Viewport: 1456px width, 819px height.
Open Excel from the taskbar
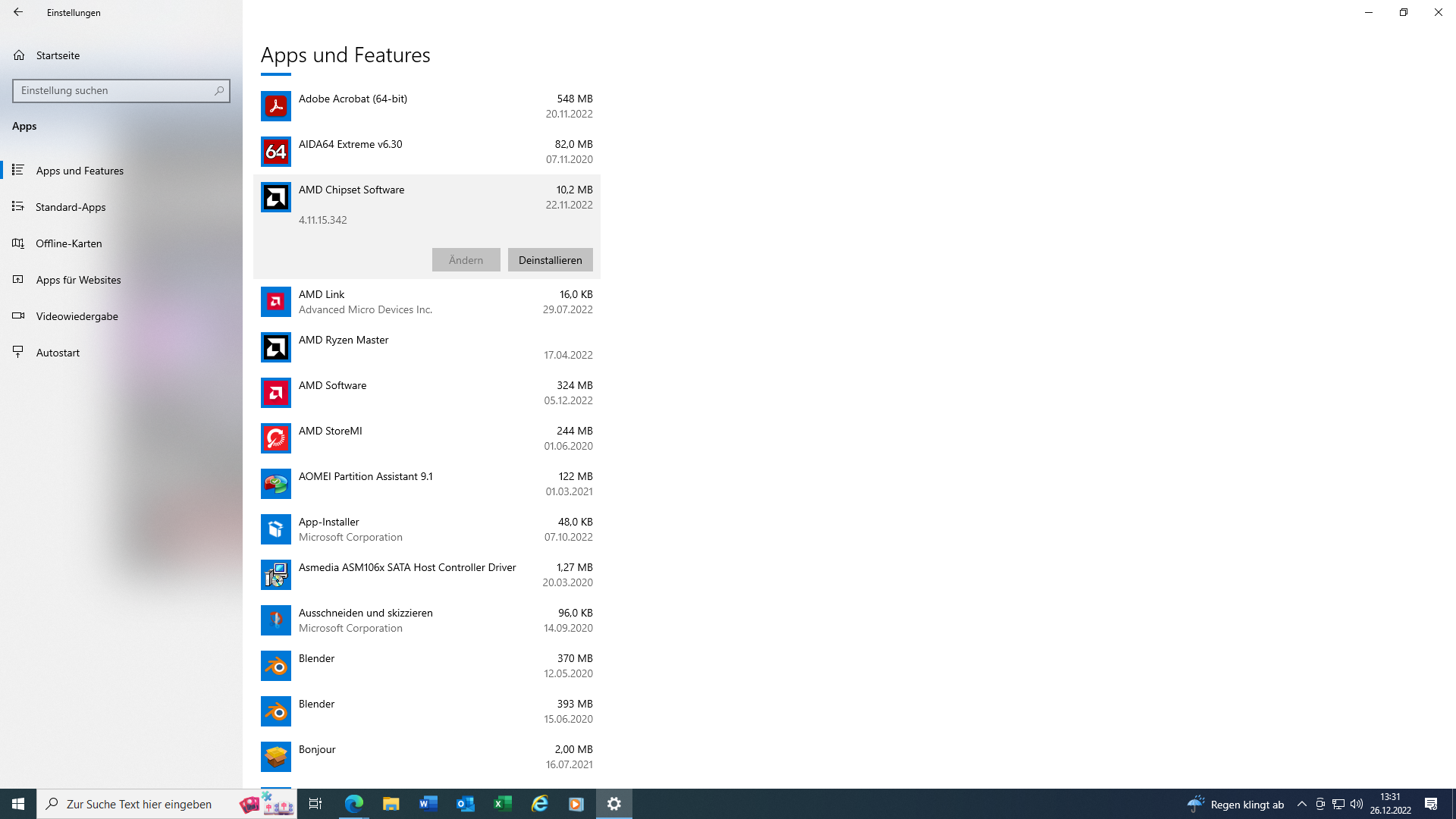click(x=502, y=803)
